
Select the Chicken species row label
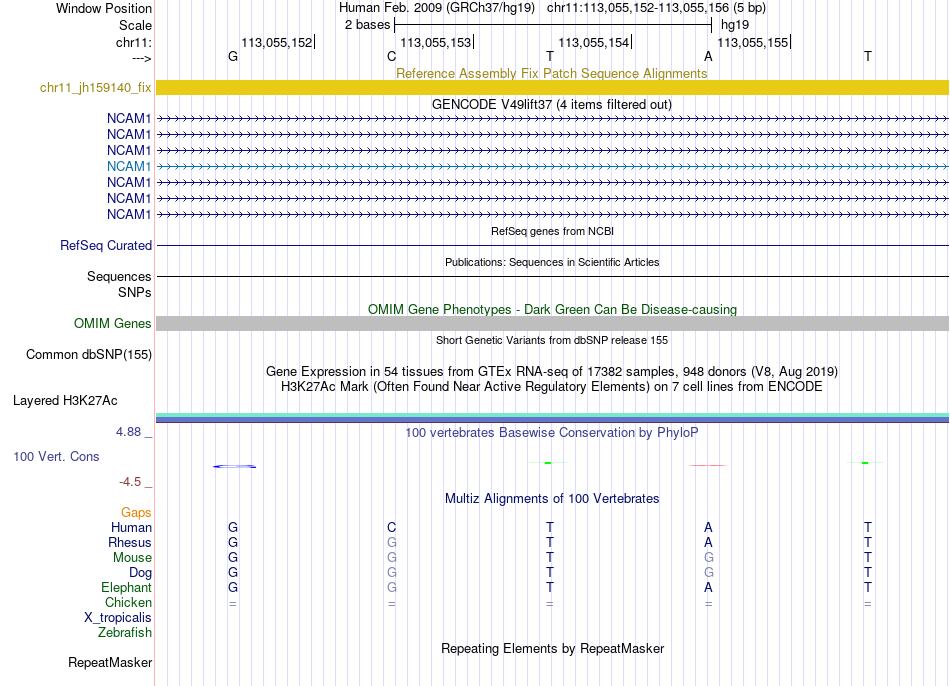128,602
